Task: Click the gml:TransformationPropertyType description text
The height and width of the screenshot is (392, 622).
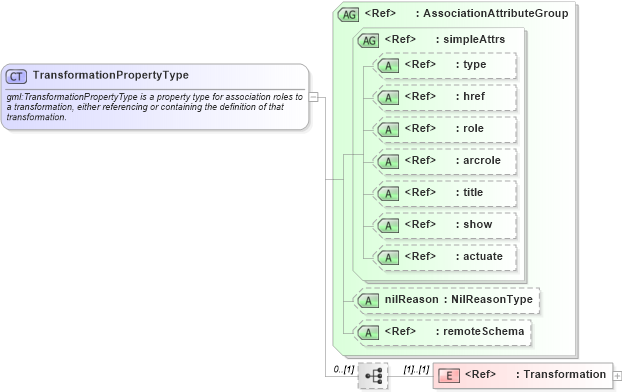Action: coord(154,107)
